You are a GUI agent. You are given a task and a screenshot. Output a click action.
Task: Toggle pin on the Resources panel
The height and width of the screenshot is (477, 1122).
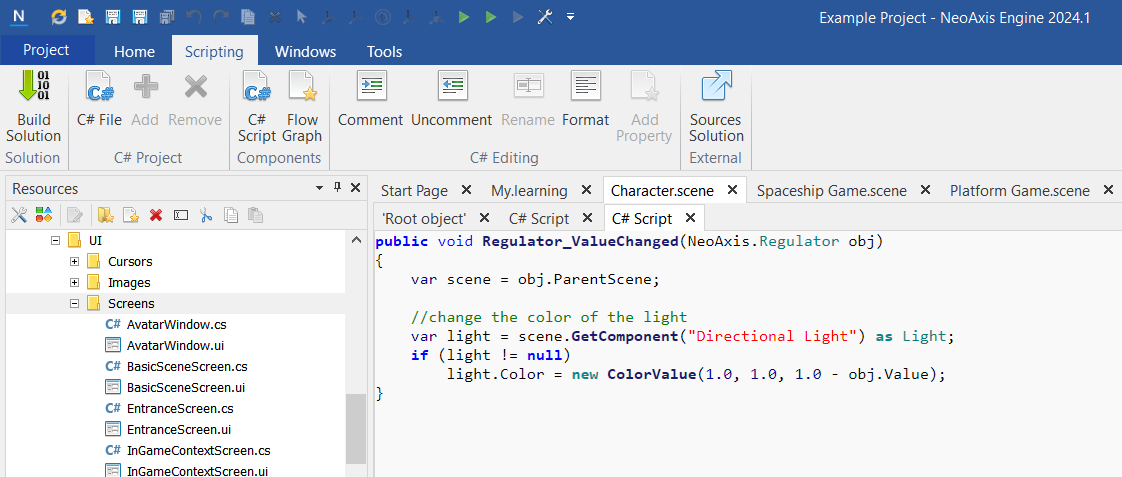point(338,188)
